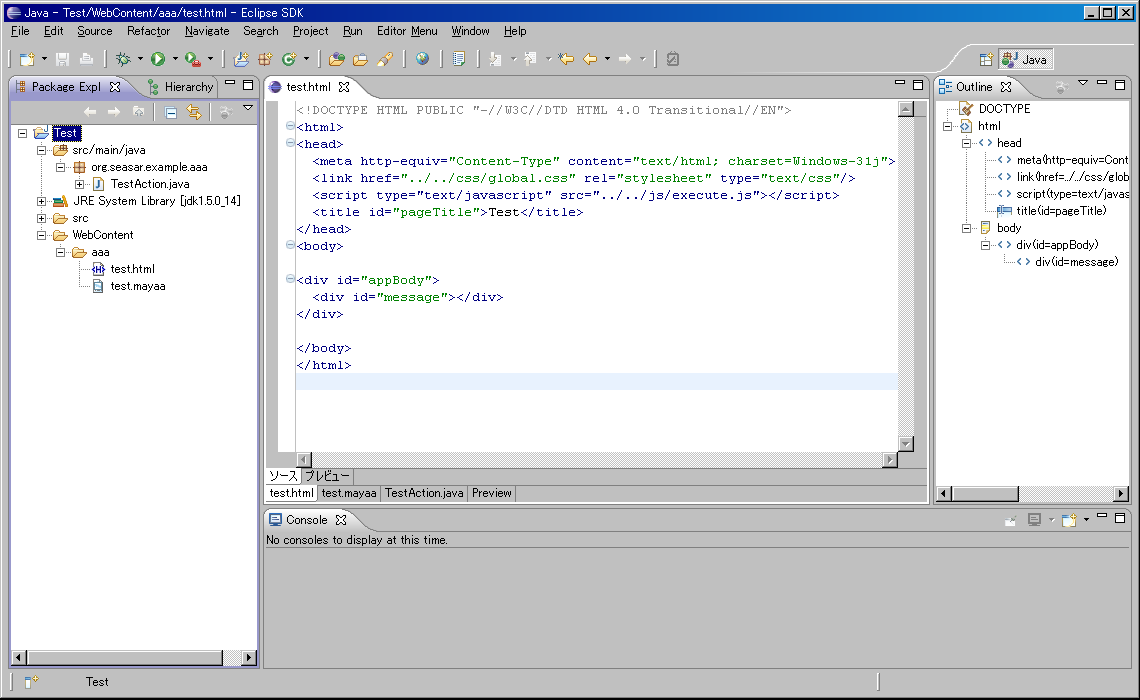Click Outline horizontal scrollbar right arrow
Image resolution: width=1140 pixels, height=700 pixels.
(1120, 494)
